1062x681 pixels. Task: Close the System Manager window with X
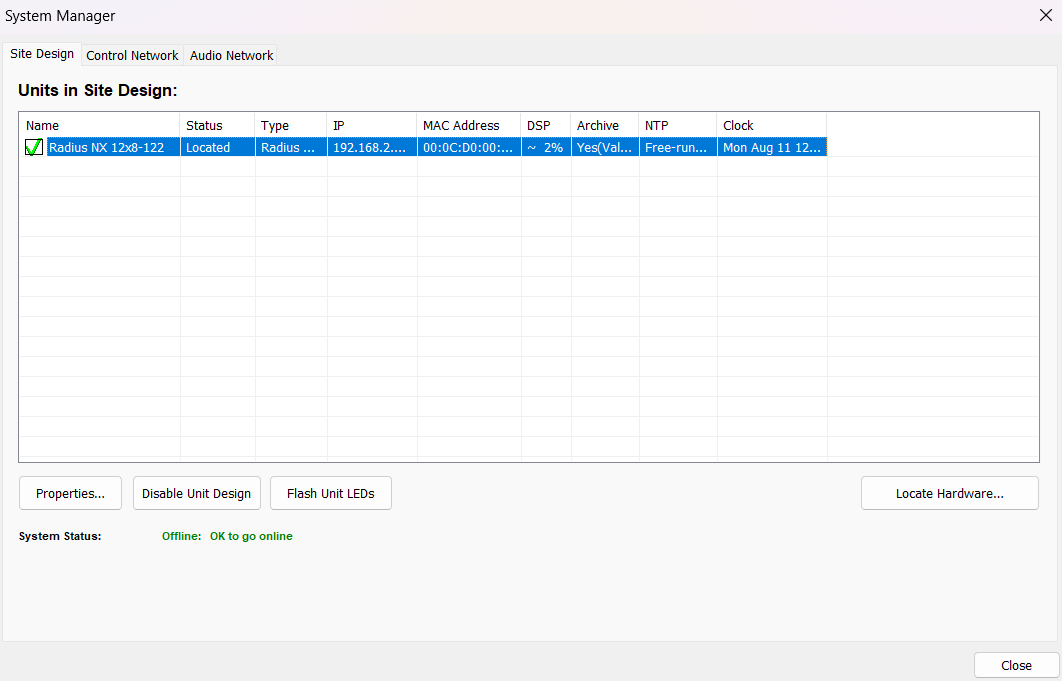[x=1046, y=16]
